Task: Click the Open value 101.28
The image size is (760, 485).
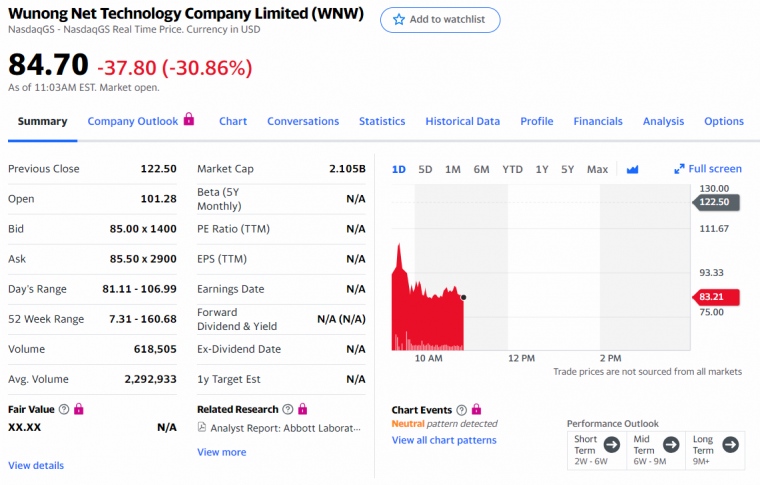Action: click(x=158, y=199)
